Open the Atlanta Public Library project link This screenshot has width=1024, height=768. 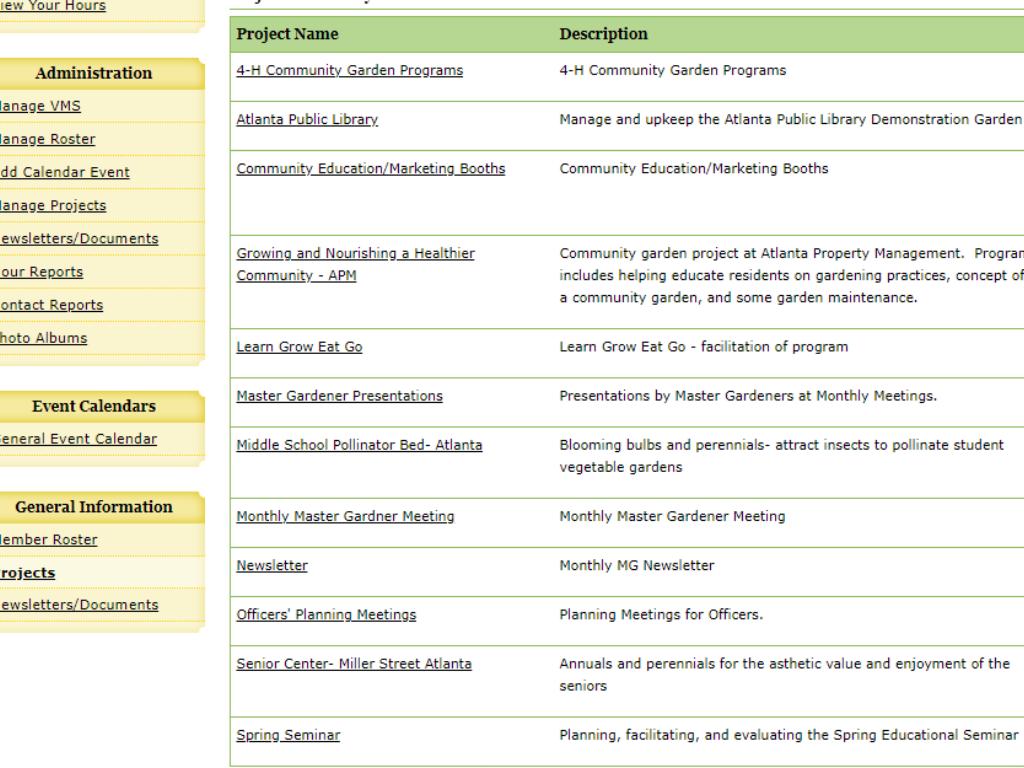click(x=306, y=120)
